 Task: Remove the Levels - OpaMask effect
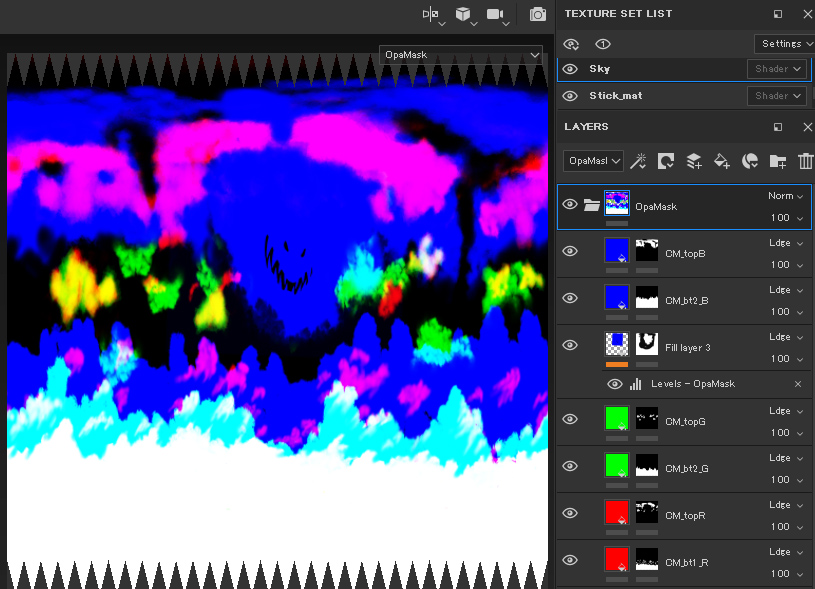coord(798,384)
